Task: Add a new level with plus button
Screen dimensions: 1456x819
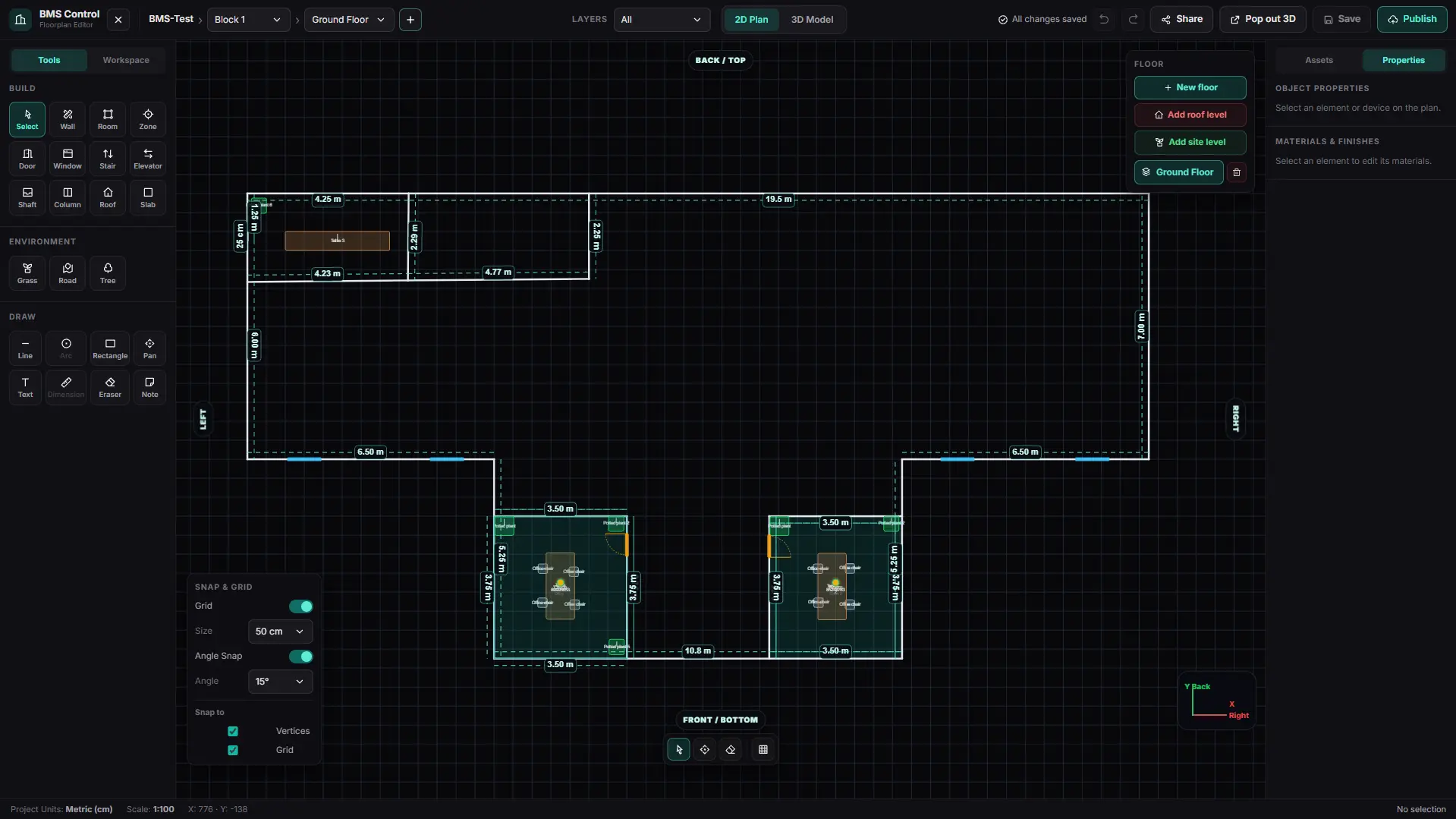Action: pos(410,20)
